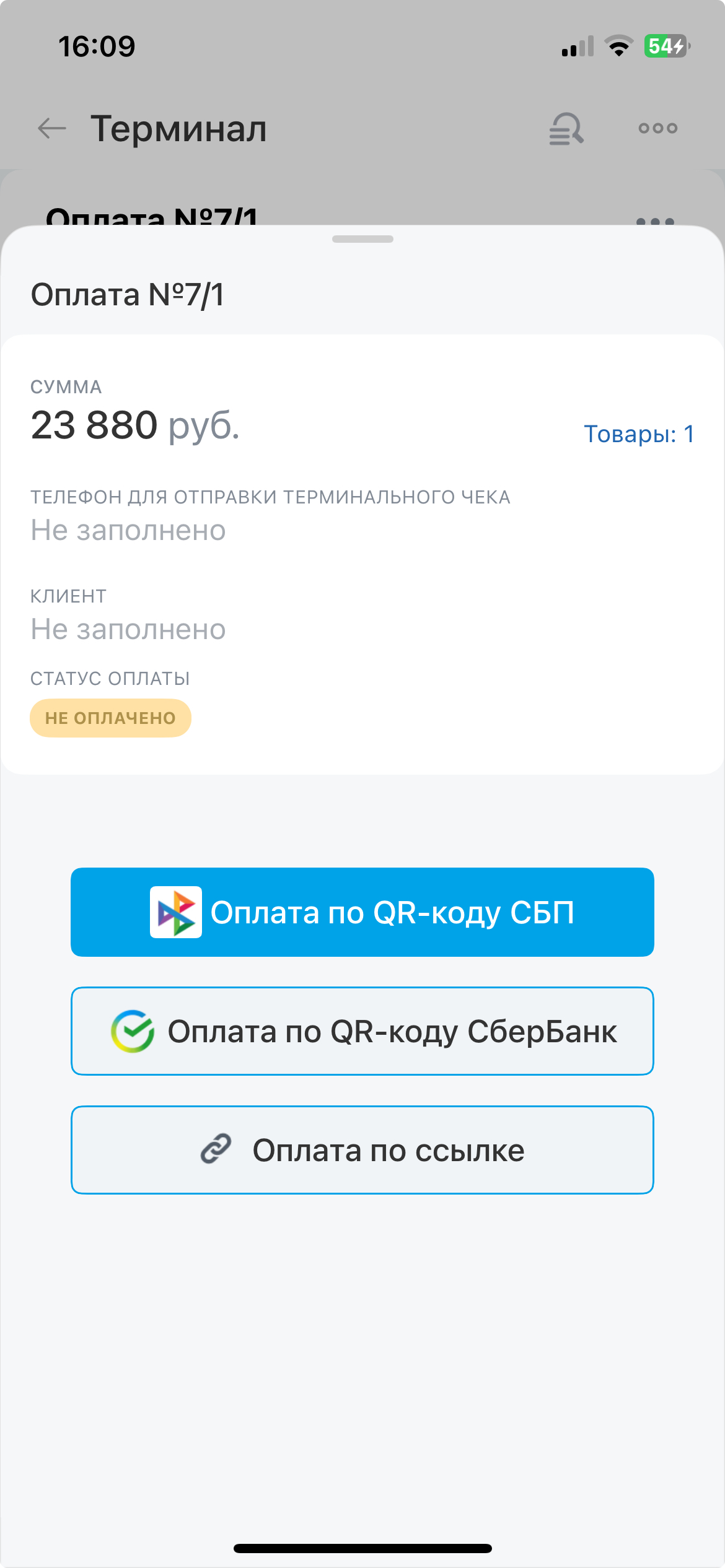Image resolution: width=725 pixels, height=1568 pixels.
Task: Tap the chain link icon
Action: coord(216,1149)
